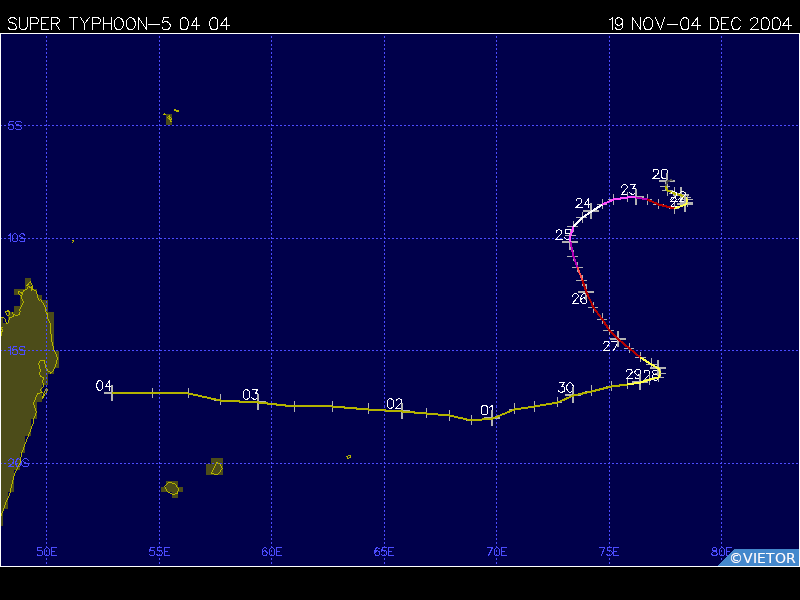This screenshot has width=800, height=600.
Task: Select the 01 date label on track
Action: [487, 410]
